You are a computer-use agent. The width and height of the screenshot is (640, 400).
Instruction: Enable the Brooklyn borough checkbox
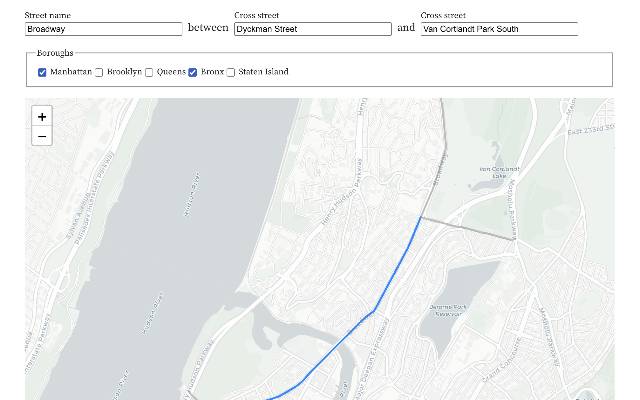pyautogui.click(x=99, y=72)
